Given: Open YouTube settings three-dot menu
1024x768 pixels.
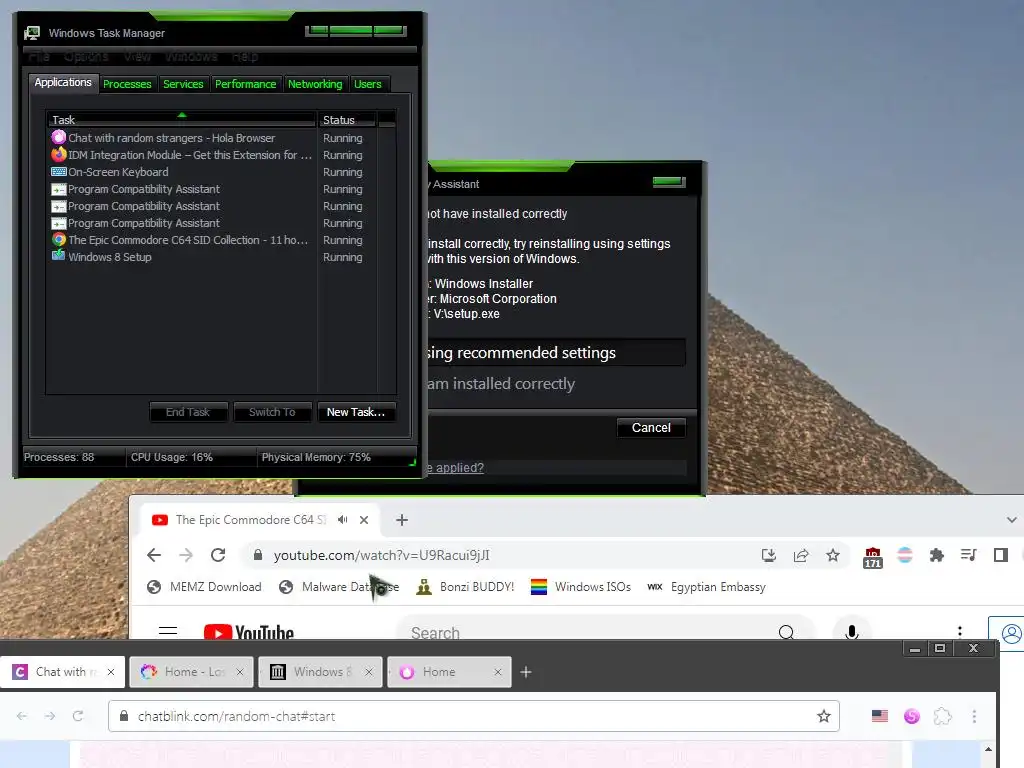Looking at the screenshot, I should [959, 631].
